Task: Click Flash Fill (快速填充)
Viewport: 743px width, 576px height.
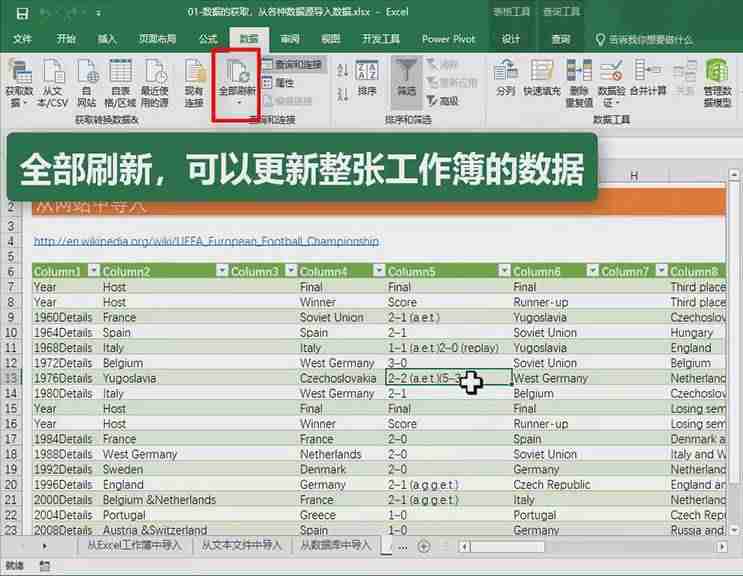Action: [542, 78]
